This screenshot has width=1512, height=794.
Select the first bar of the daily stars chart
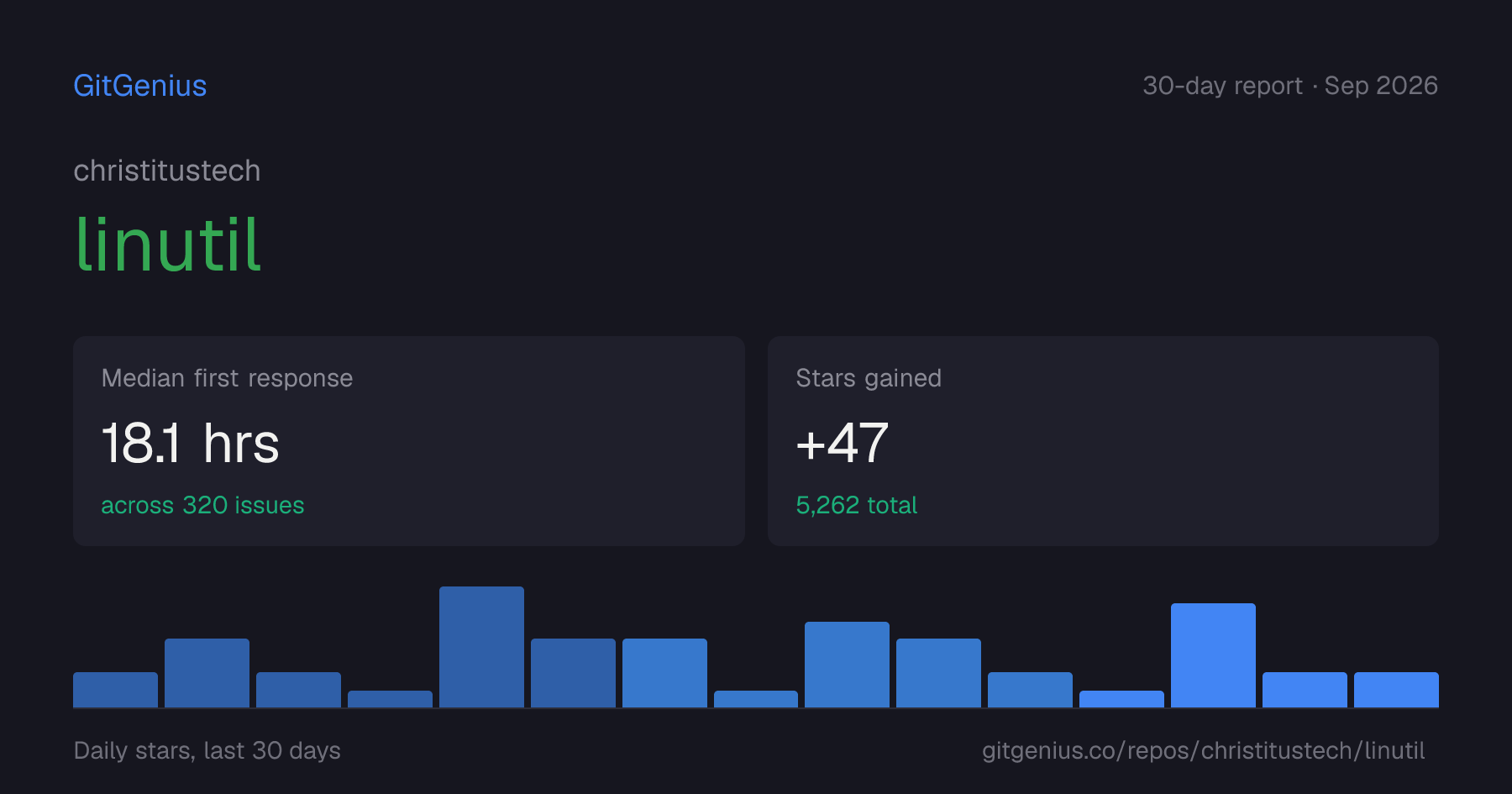pyautogui.click(x=115, y=690)
